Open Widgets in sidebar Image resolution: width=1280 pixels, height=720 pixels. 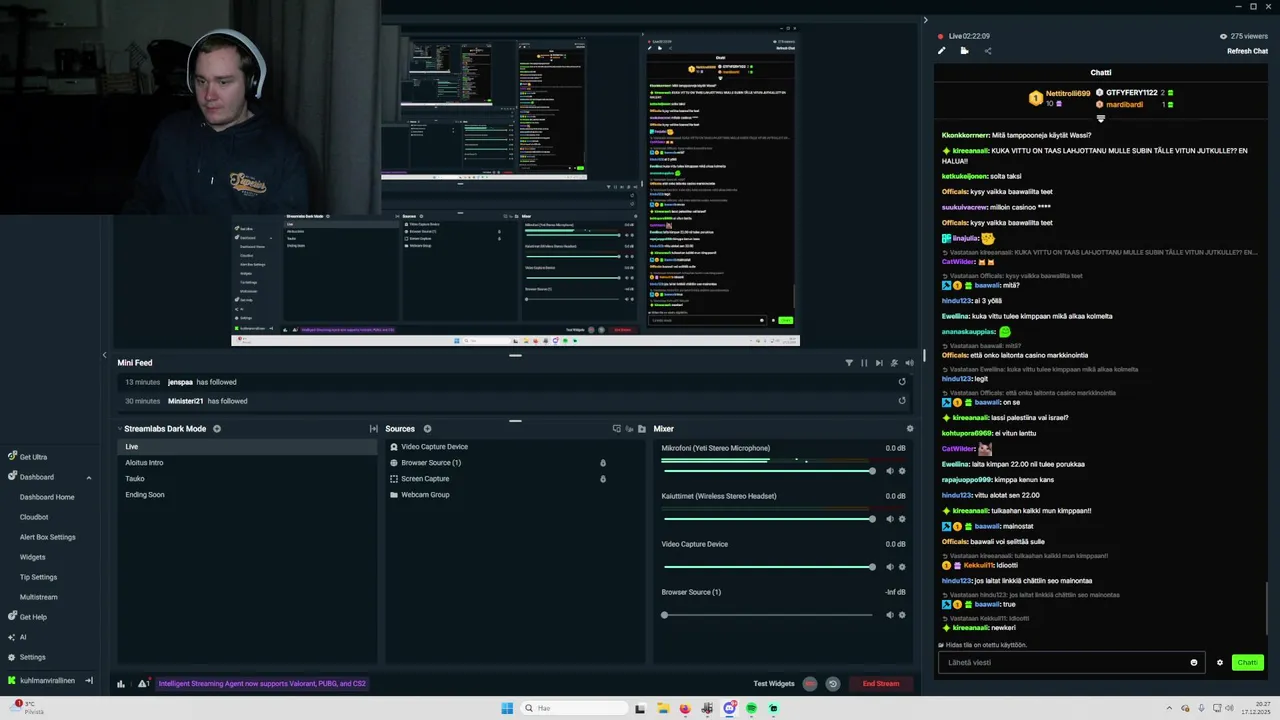(33, 557)
